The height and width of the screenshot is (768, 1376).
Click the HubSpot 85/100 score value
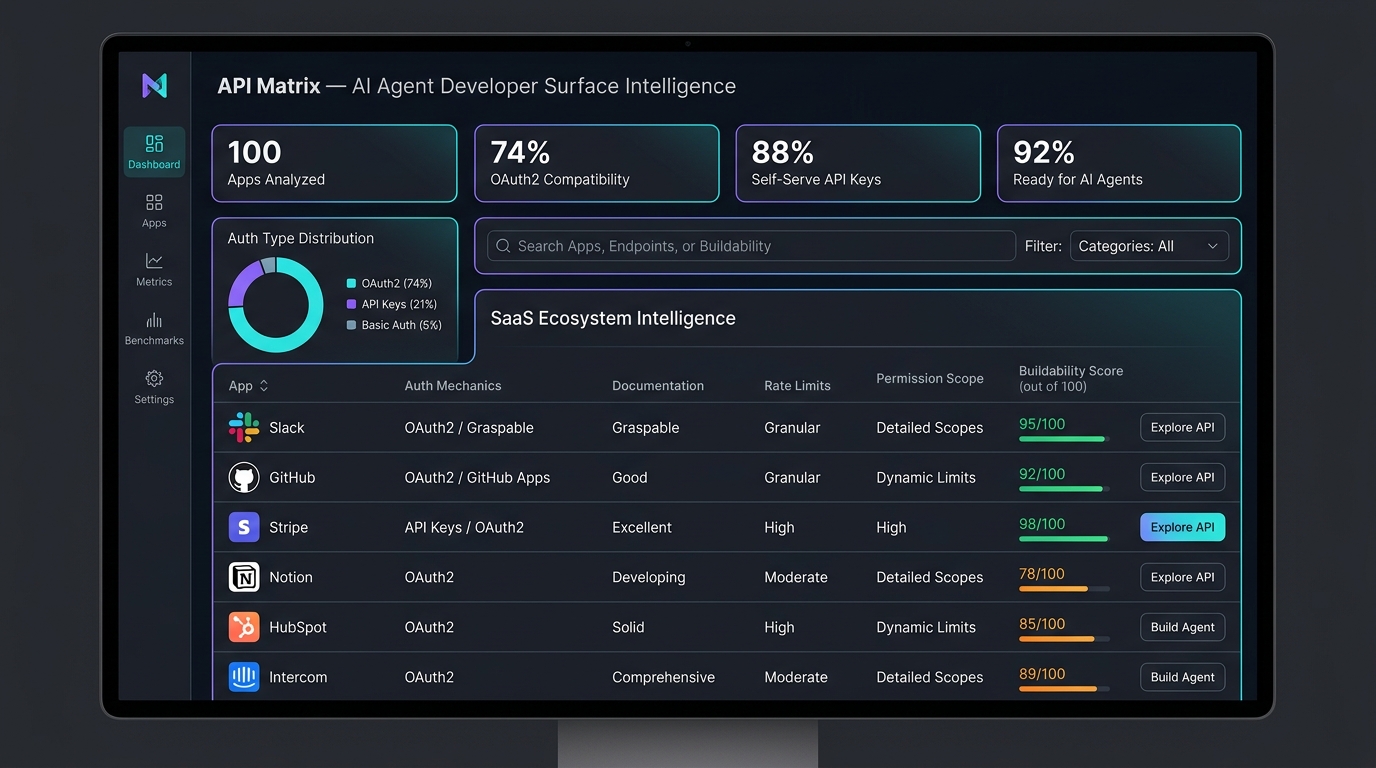(1042, 624)
